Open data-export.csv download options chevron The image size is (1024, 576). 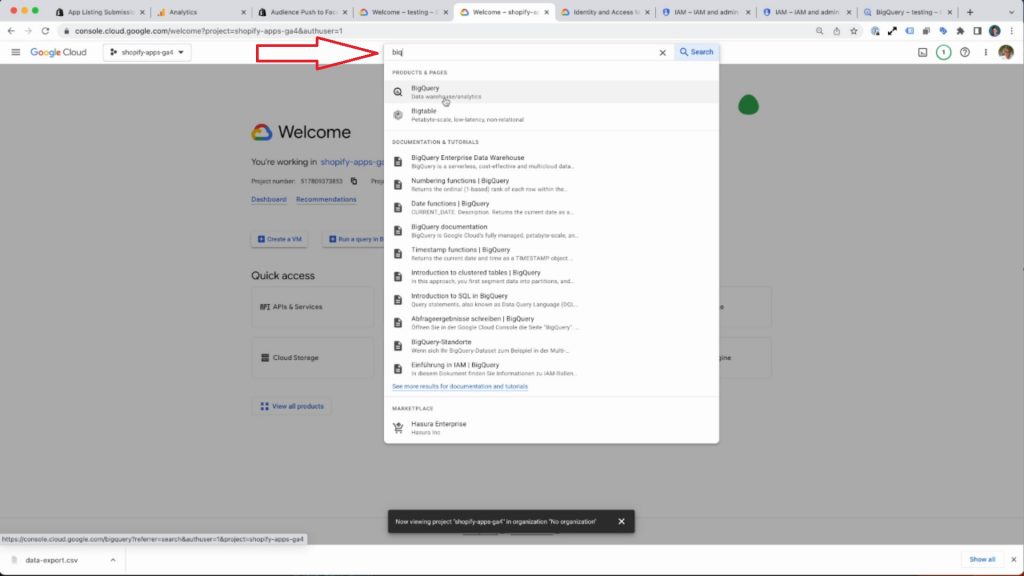[x=113, y=560]
